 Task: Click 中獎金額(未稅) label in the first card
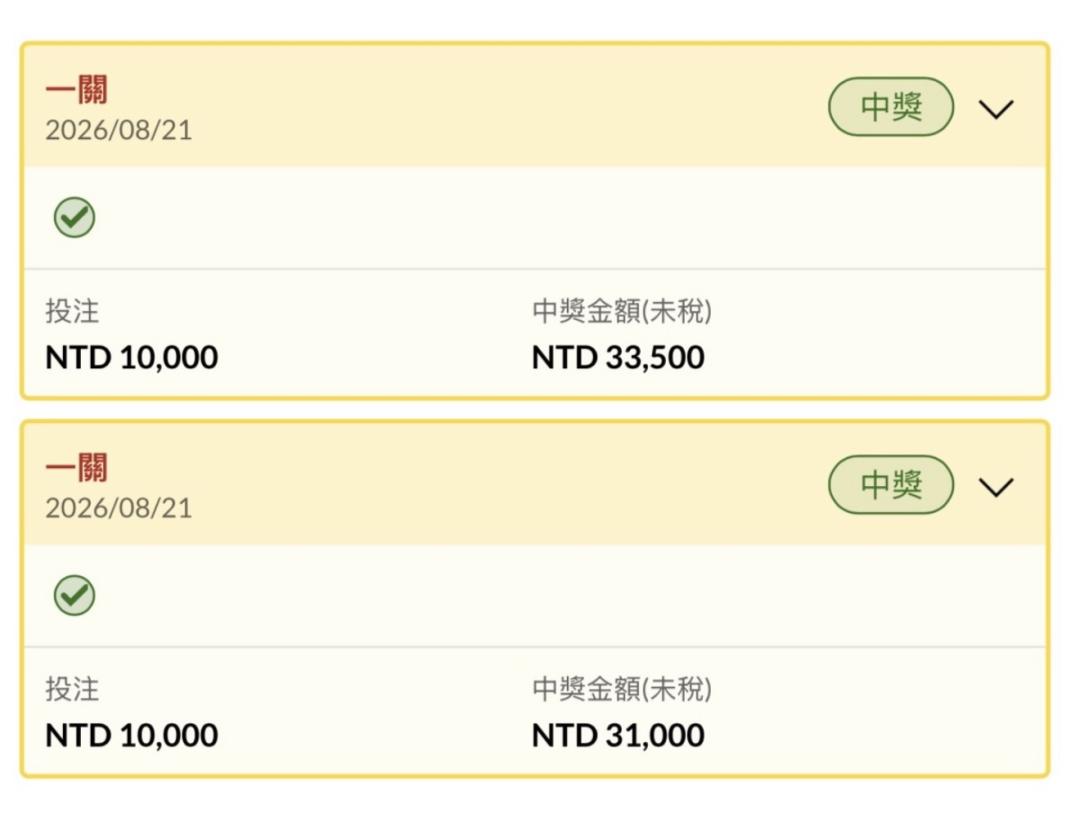click(x=622, y=311)
